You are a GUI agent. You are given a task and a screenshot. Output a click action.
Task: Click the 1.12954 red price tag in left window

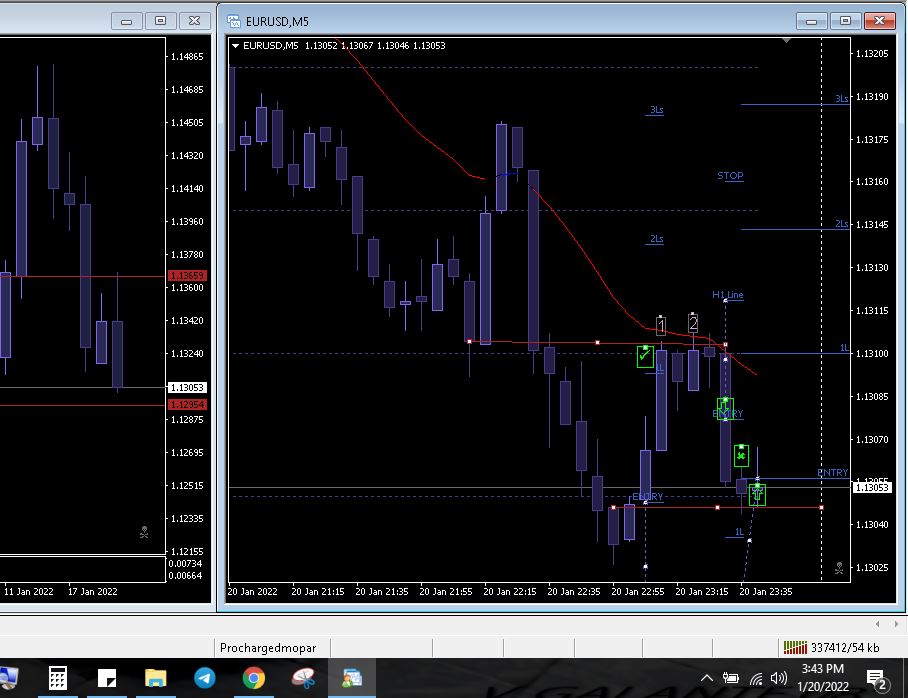[187, 404]
